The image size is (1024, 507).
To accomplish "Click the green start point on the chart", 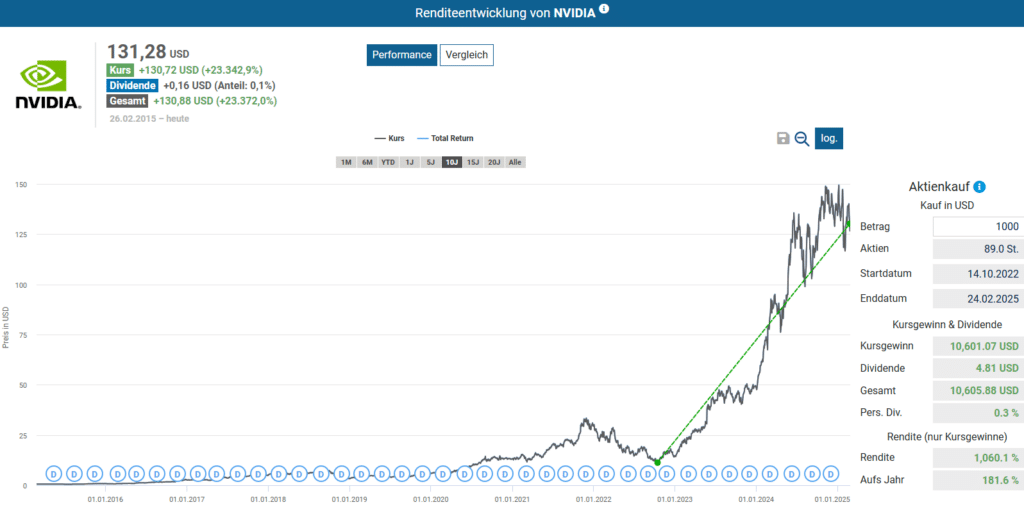I will click(x=657, y=463).
